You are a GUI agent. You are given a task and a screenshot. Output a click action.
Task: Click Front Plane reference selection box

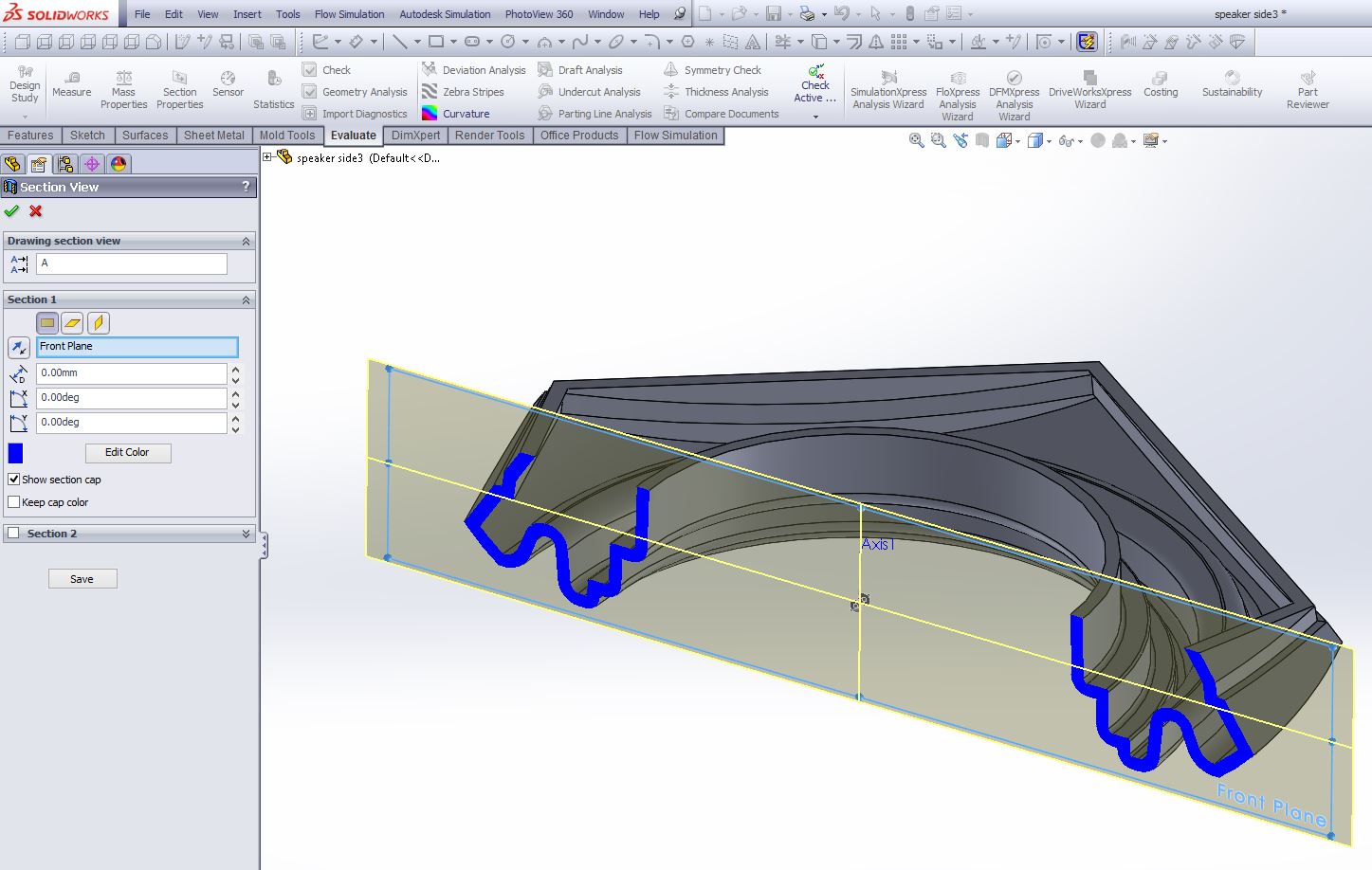[137, 347]
